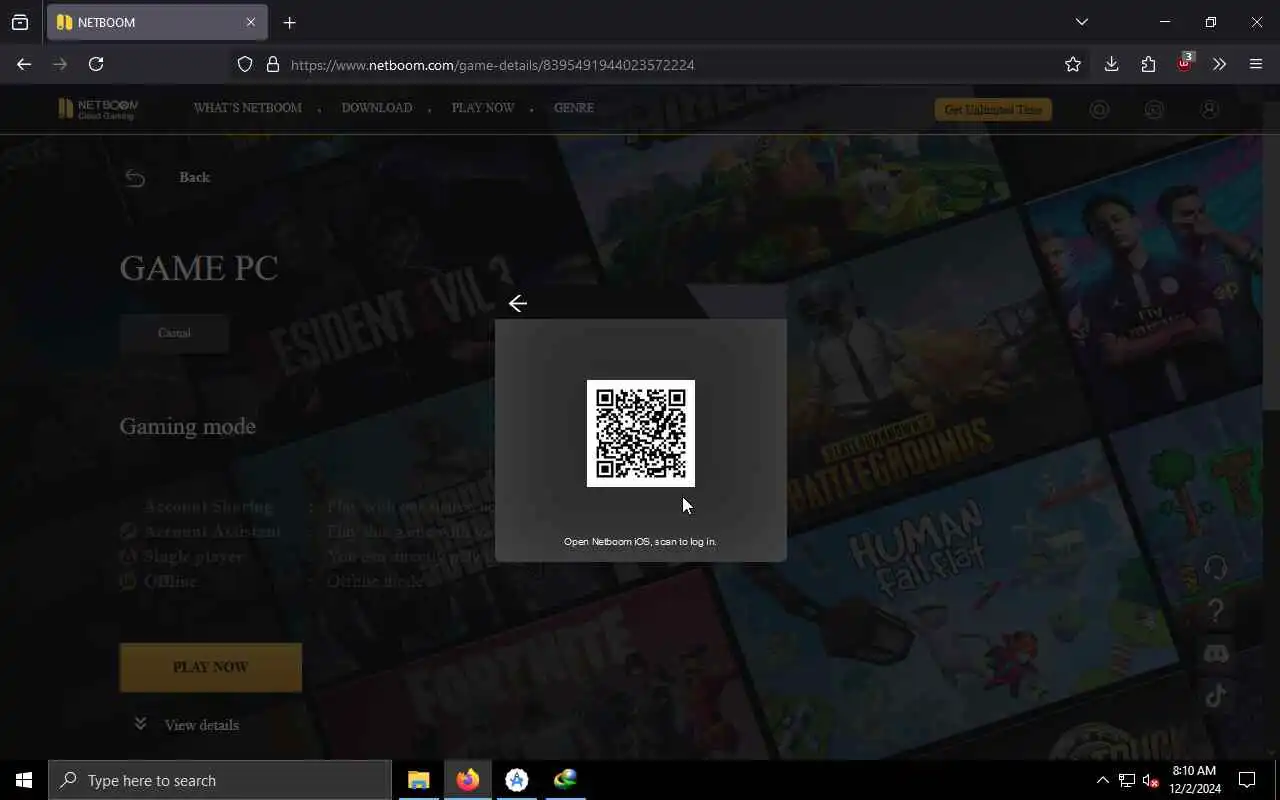Click the taskbar icon right of Firefox

point(517,780)
